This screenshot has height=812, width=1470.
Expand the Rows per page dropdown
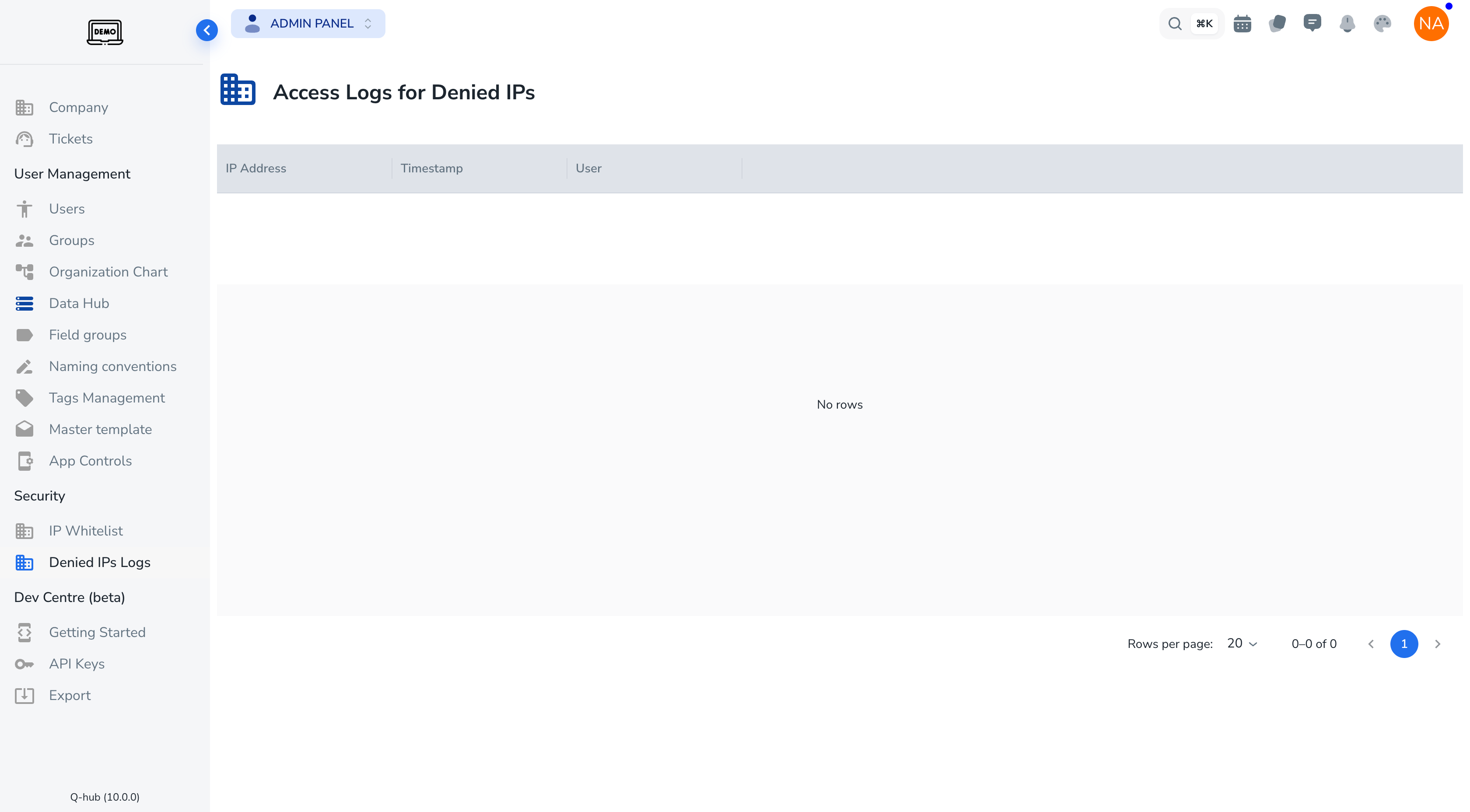pos(1242,644)
